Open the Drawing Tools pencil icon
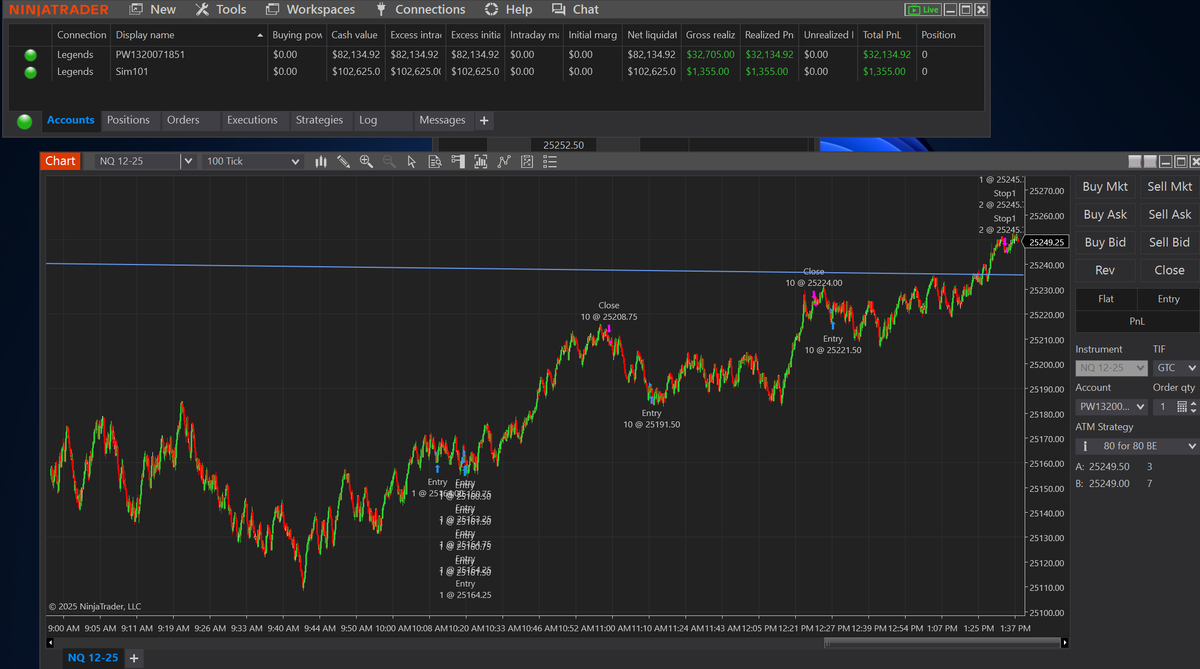This screenshot has width=1200, height=669. click(343, 161)
